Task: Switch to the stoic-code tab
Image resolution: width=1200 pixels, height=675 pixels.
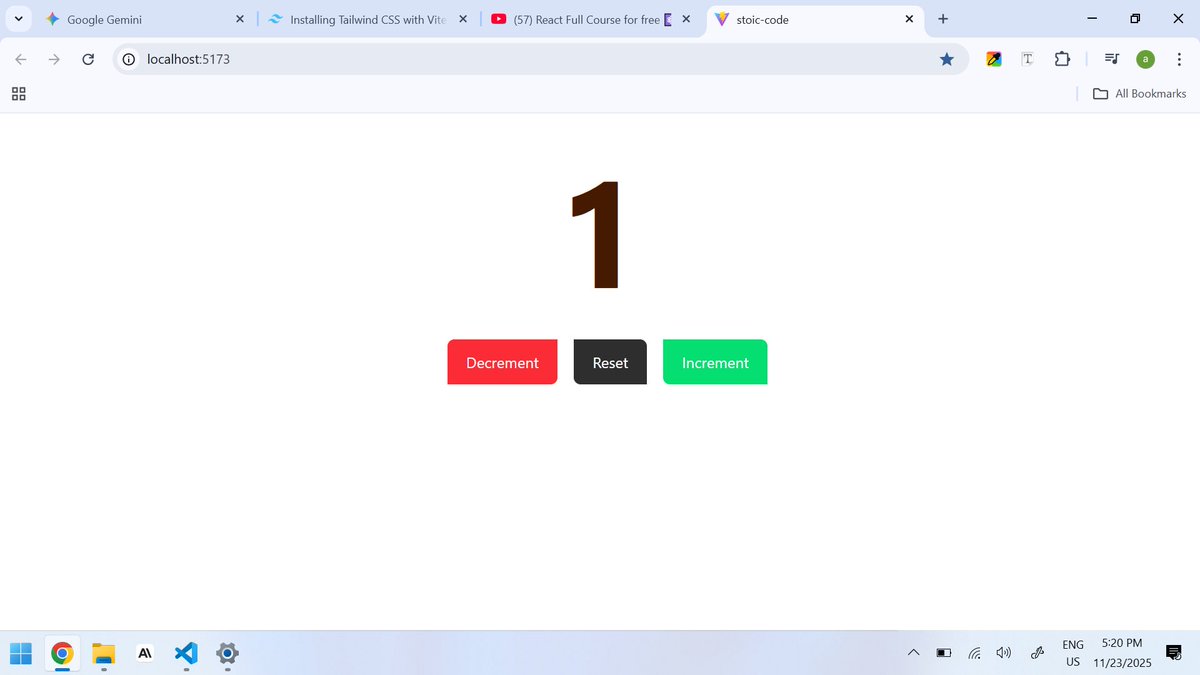Action: 810,19
